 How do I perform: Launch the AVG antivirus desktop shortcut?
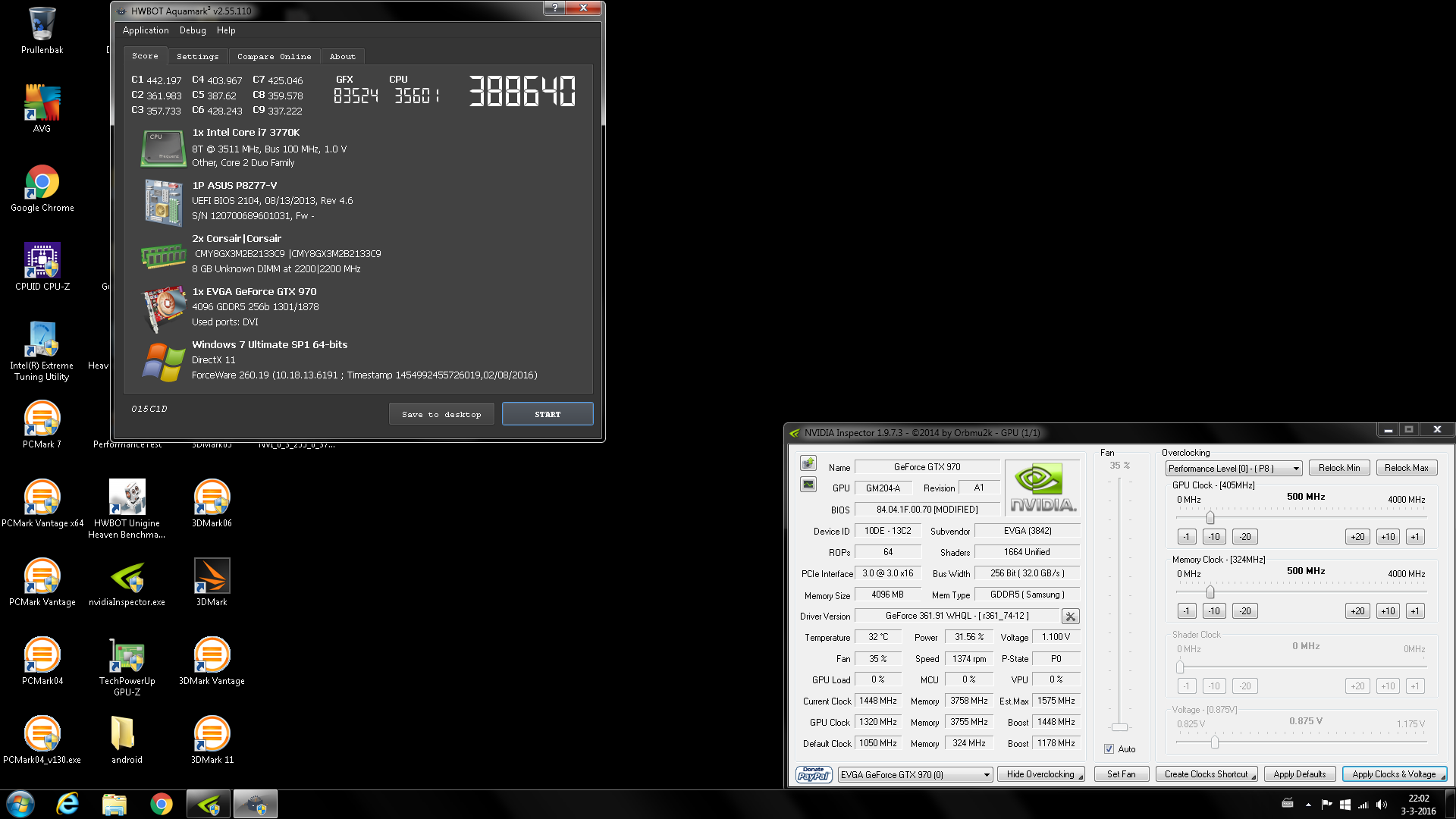coord(42,109)
